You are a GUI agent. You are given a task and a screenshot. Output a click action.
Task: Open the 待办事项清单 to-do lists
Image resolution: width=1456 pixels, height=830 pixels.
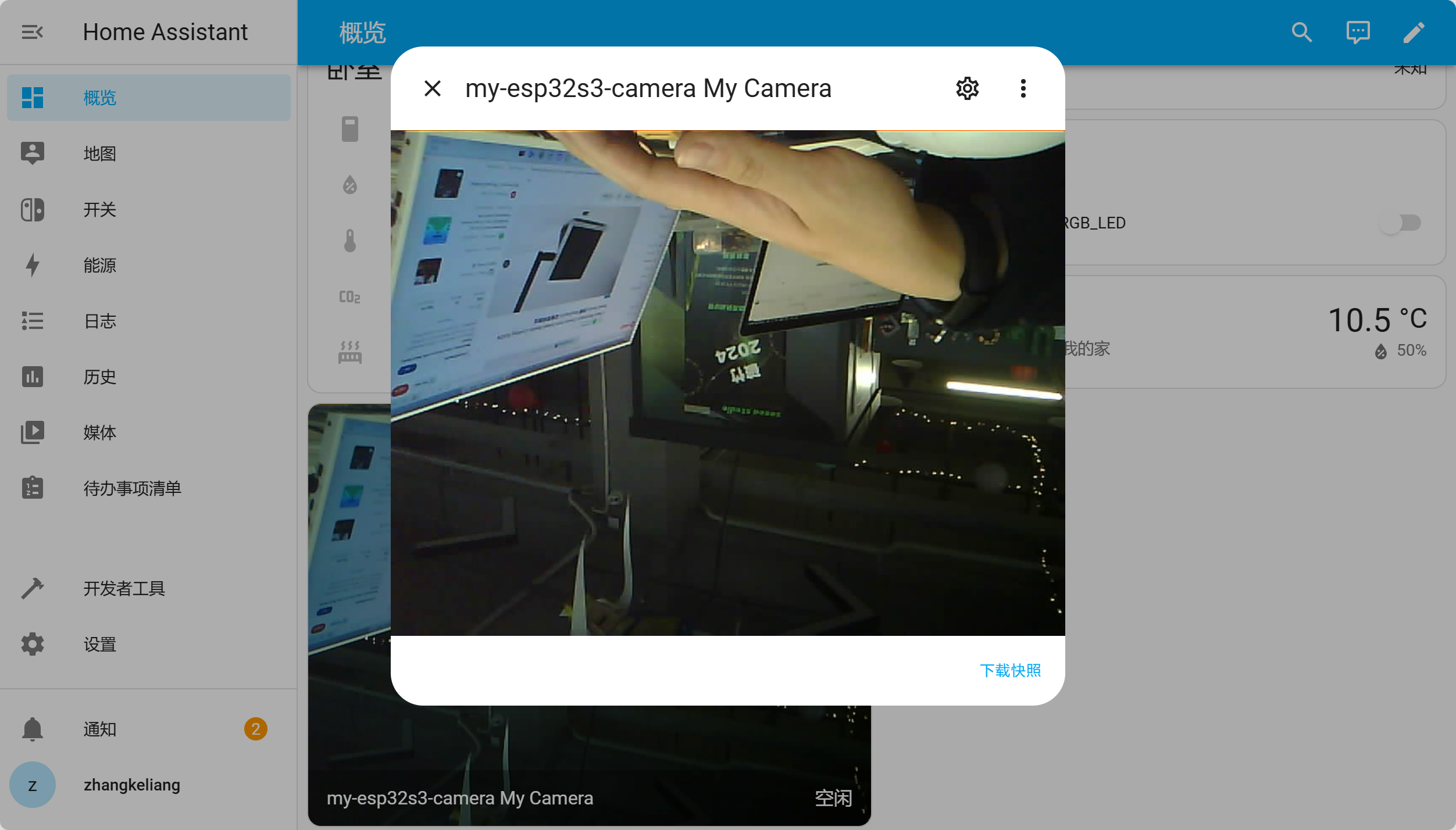132,488
